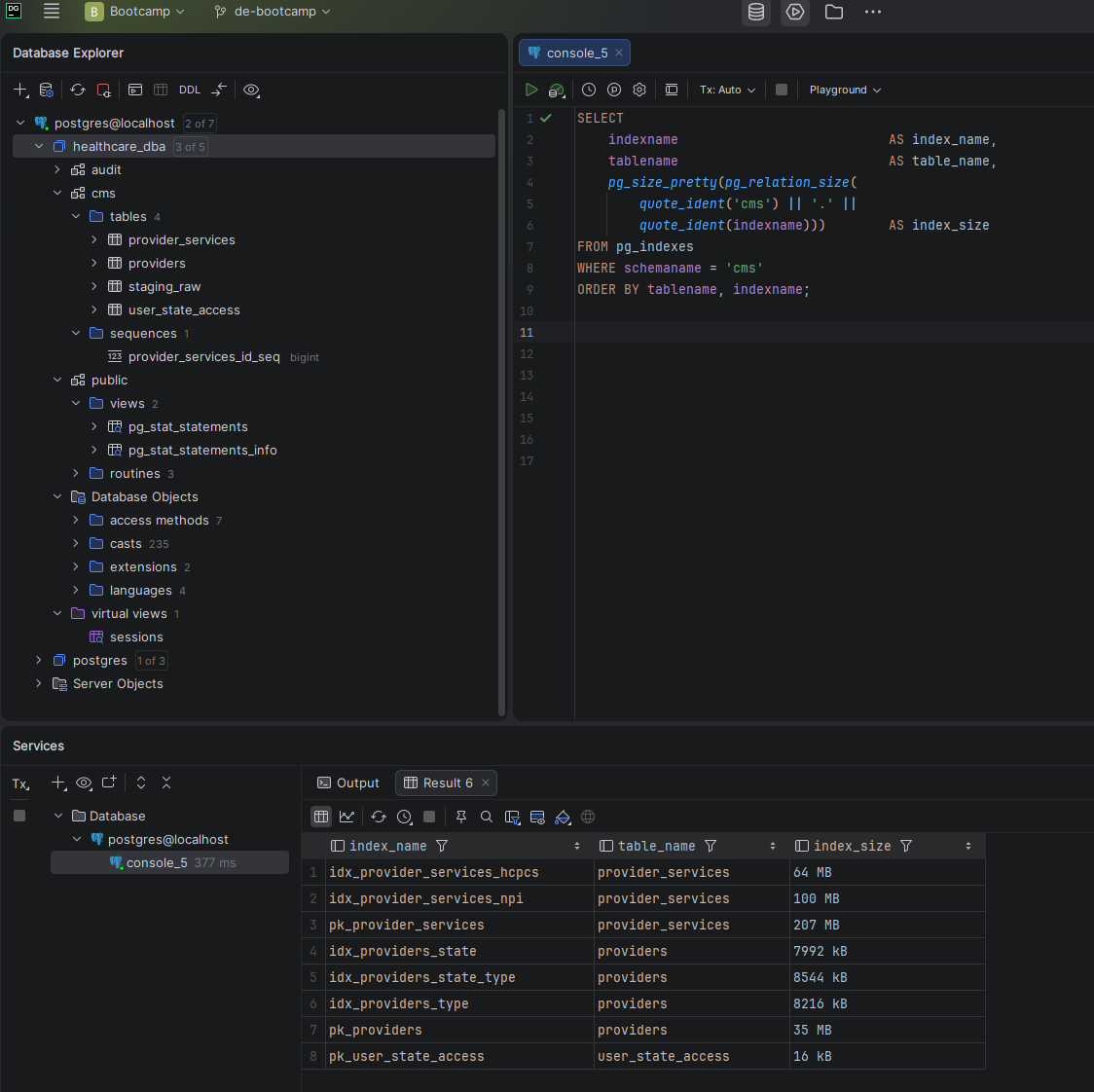The width and height of the screenshot is (1094, 1092).
Task: Open the Bootcamp project dropdown
Action: 134,12
